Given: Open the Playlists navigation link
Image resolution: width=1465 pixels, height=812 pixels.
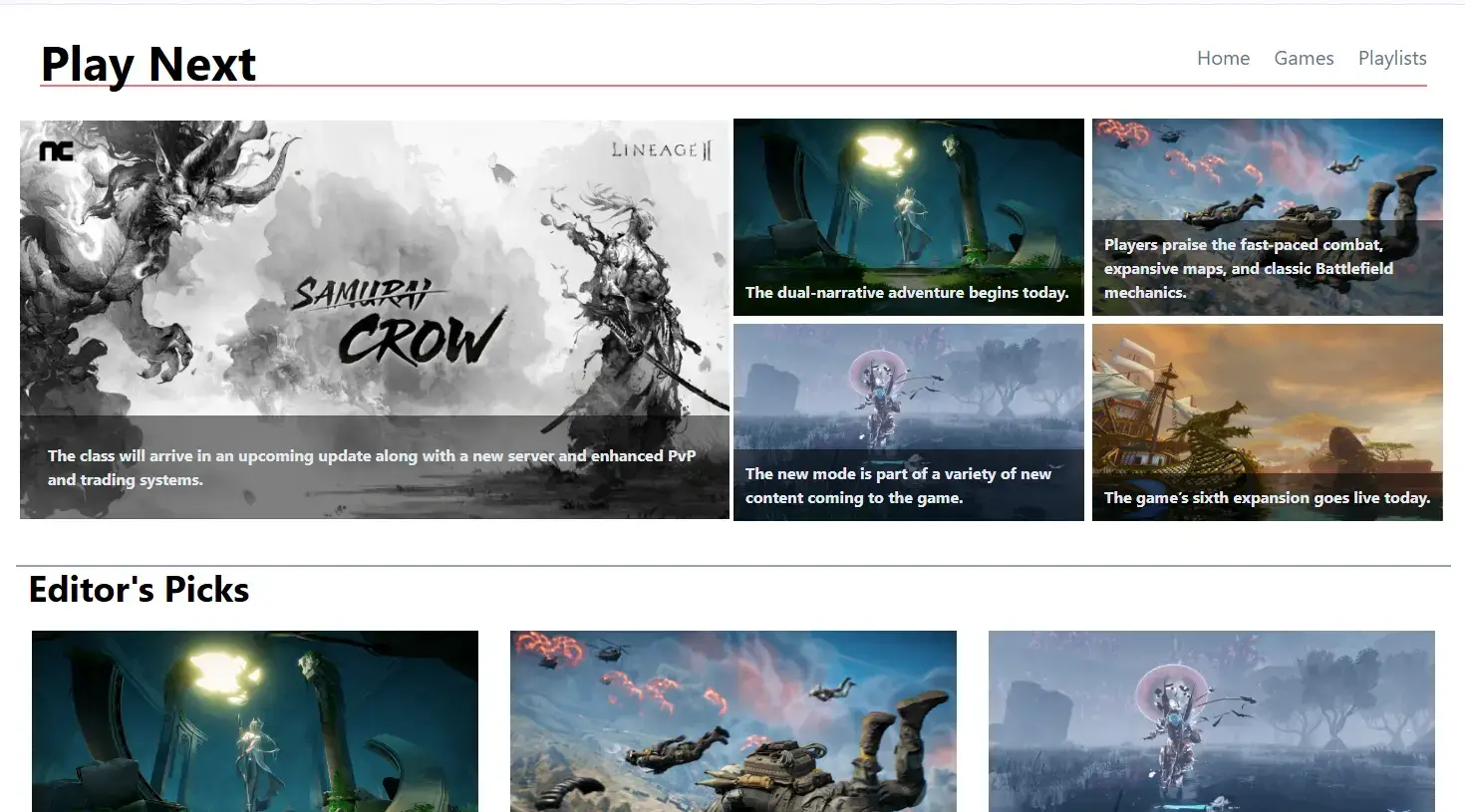Looking at the screenshot, I should pos(1391,58).
